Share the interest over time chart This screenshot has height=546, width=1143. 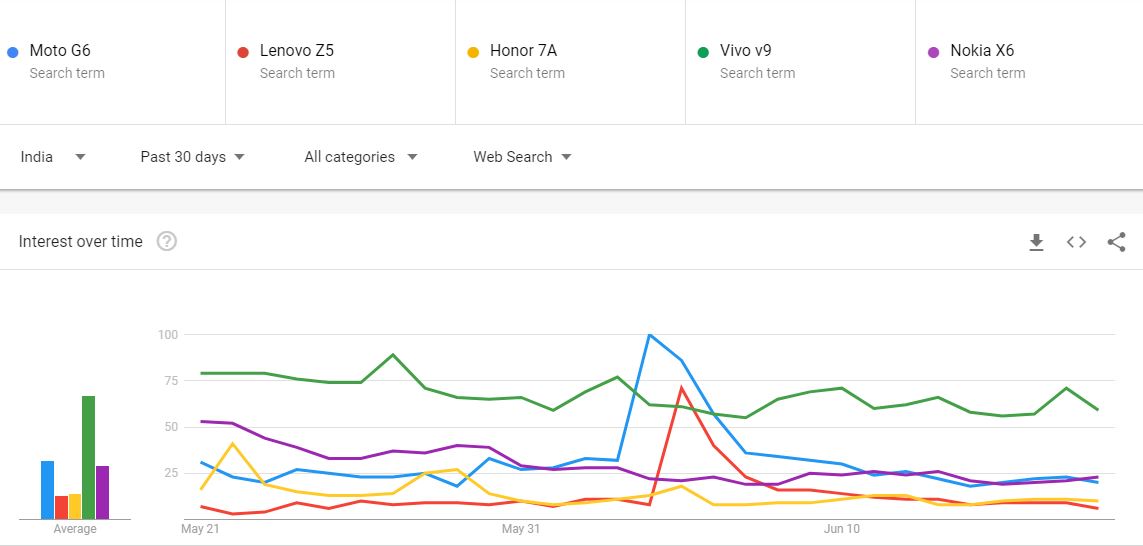pos(1116,242)
